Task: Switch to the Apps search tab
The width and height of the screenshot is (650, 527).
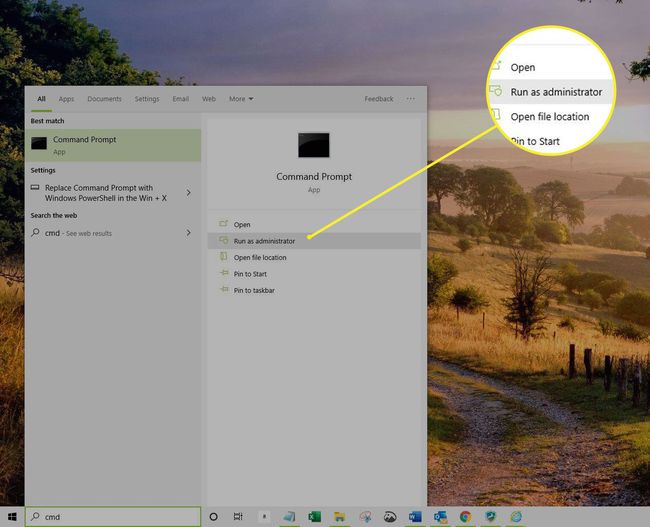Action: click(66, 99)
